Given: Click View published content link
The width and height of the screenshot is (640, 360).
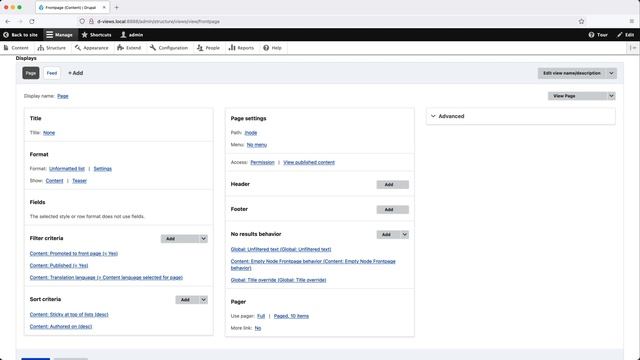Looking at the screenshot, I should point(309,162).
